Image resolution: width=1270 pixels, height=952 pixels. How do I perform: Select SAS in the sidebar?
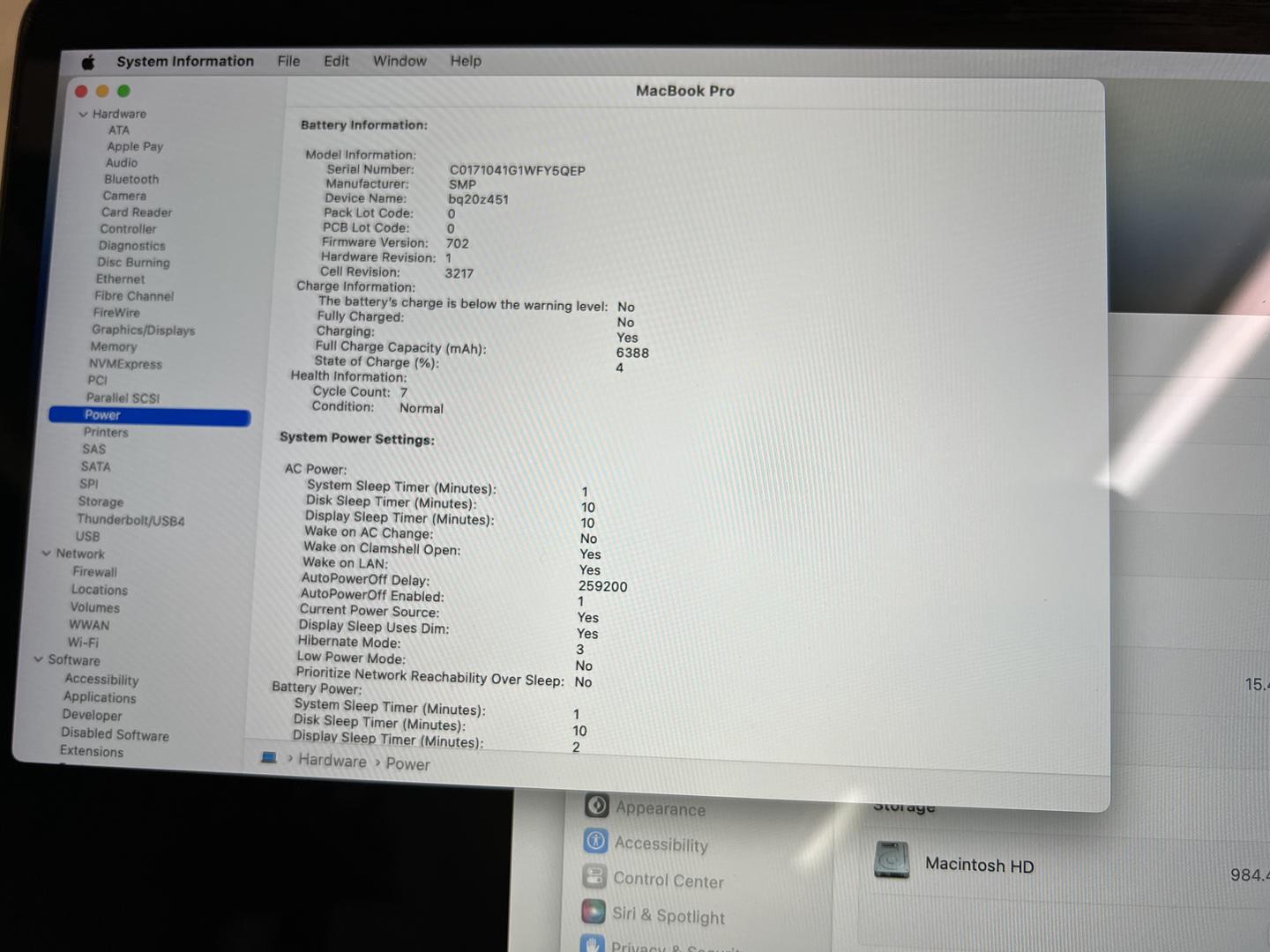point(93,450)
